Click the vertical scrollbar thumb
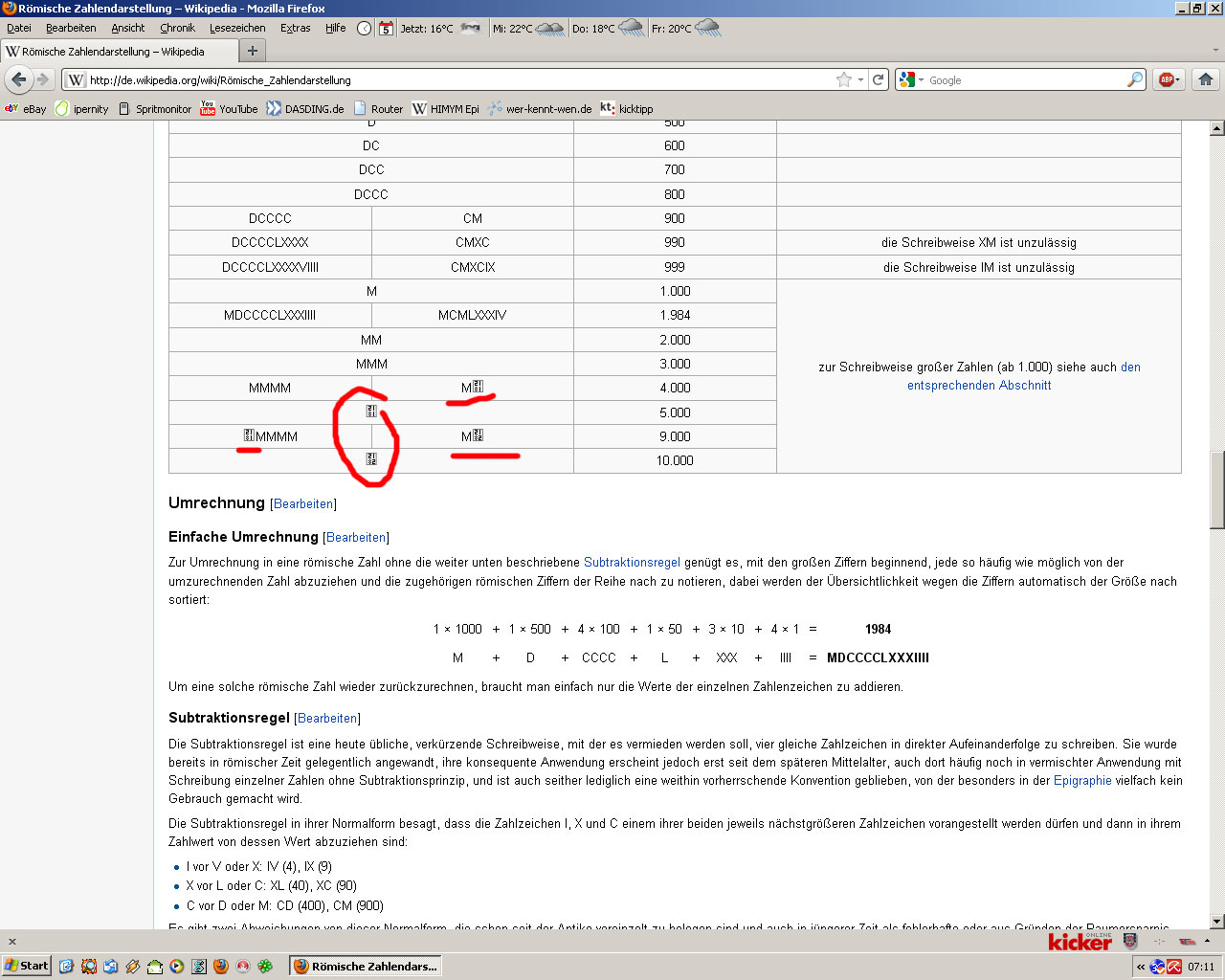 pyautogui.click(x=1217, y=489)
